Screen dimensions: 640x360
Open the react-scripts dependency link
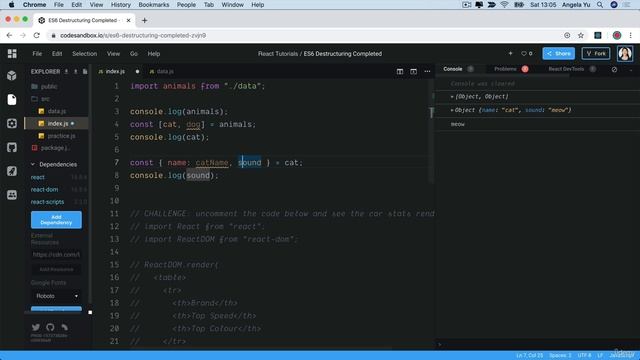[47, 202]
